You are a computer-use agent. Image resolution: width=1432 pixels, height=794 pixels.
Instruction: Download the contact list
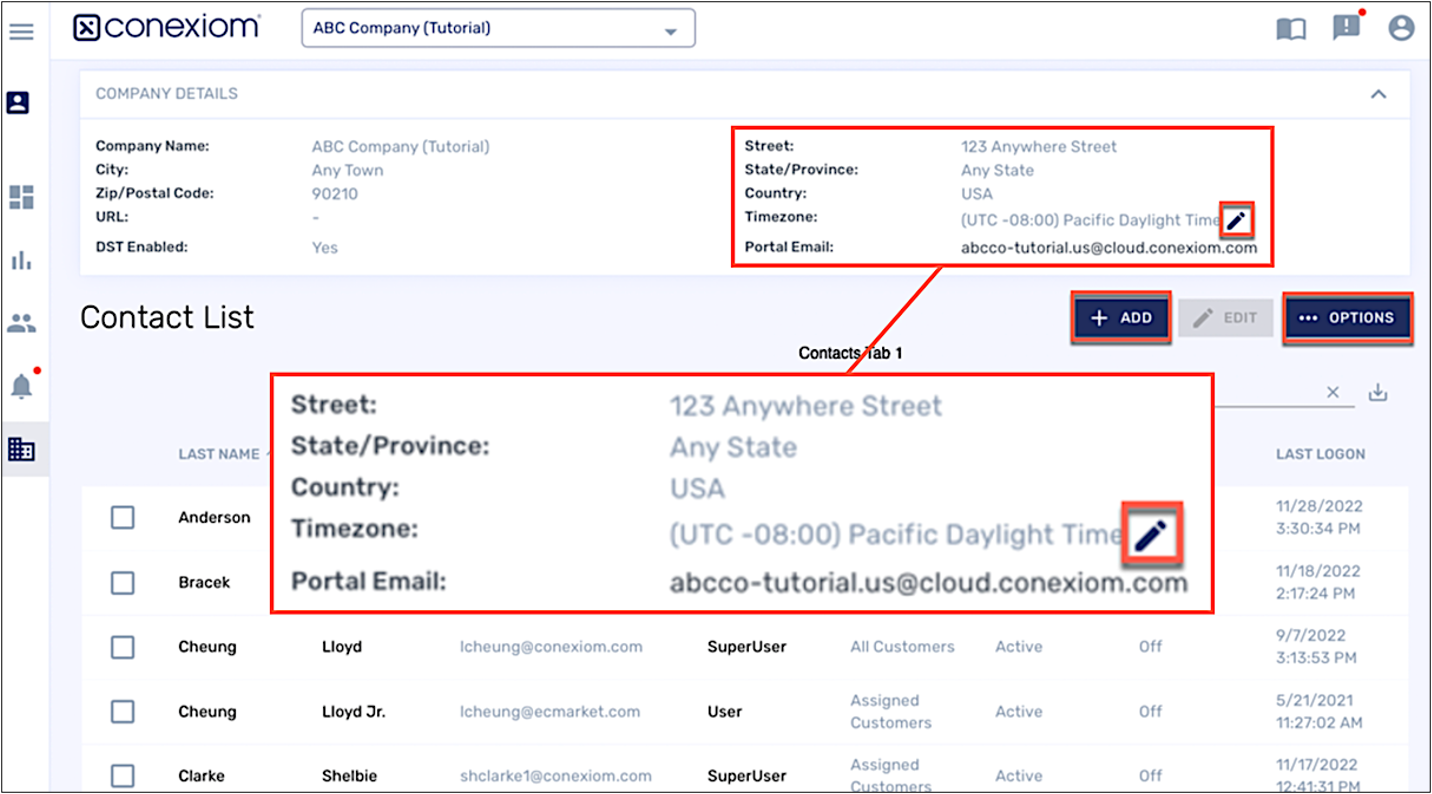coord(1378,393)
